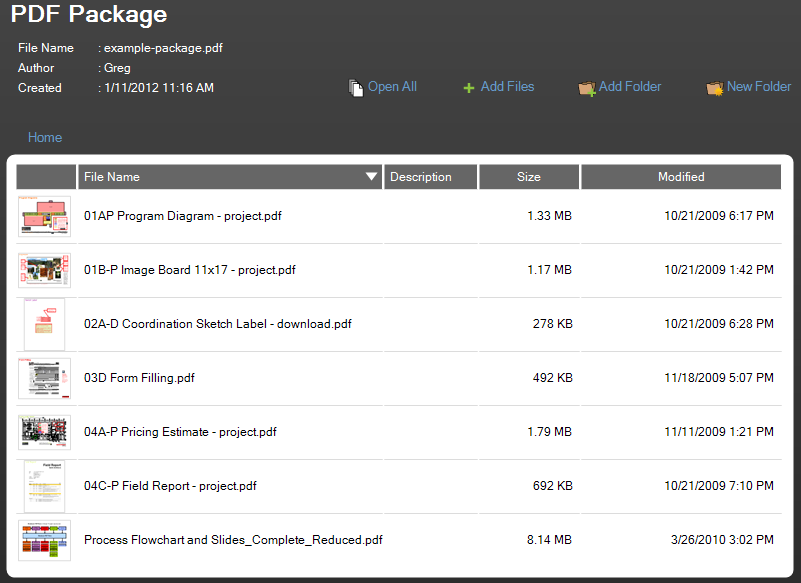
Task: Sort by the Modified column header
Action: tap(681, 177)
